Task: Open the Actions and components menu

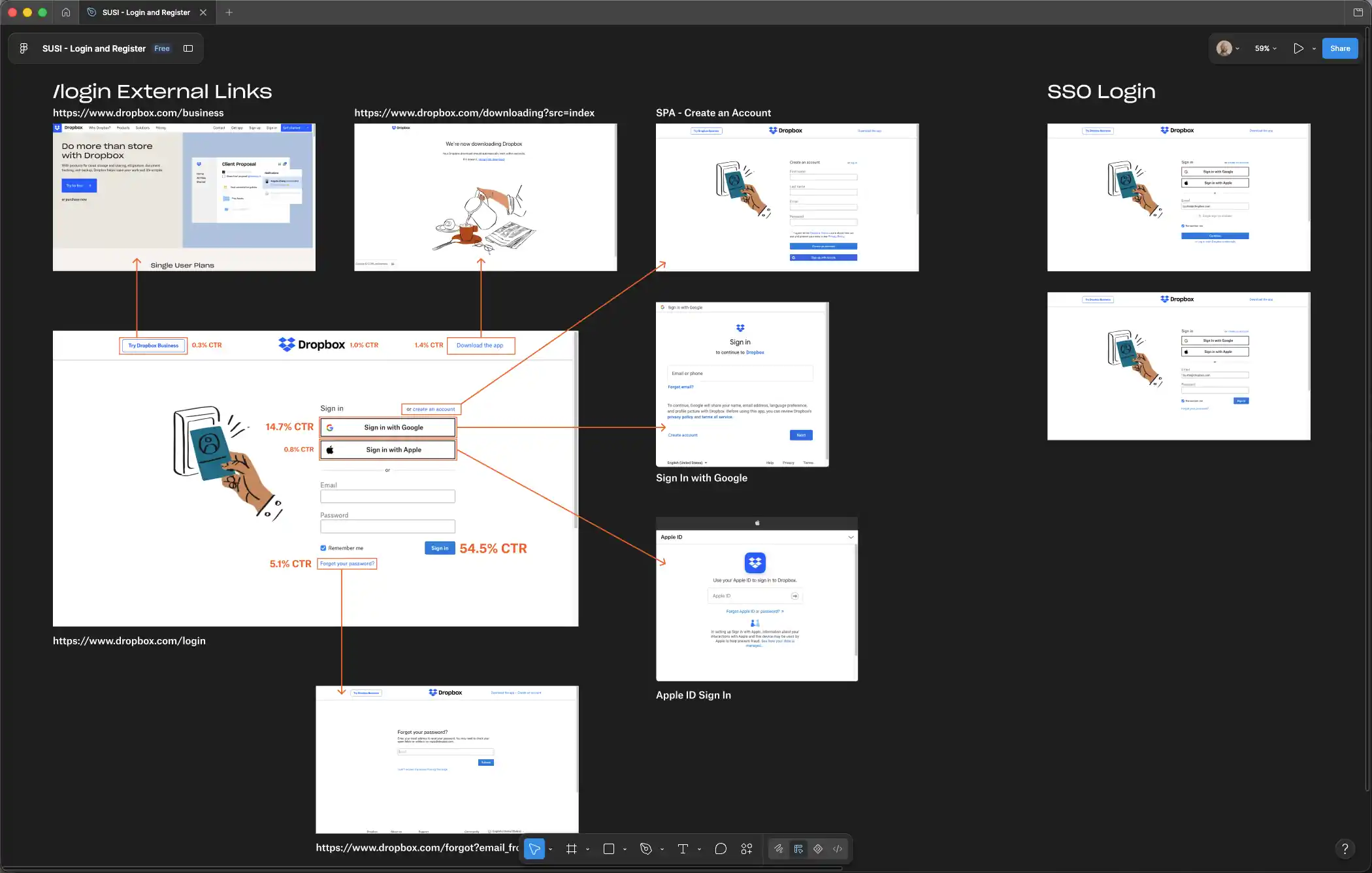Action: pyautogui.click(x=747, y=849)
